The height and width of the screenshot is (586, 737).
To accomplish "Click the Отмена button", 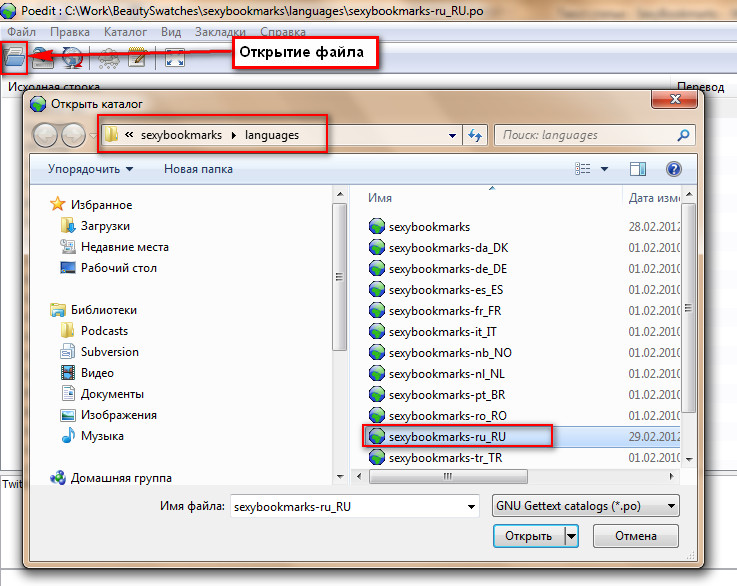I will tap(635, 536).
